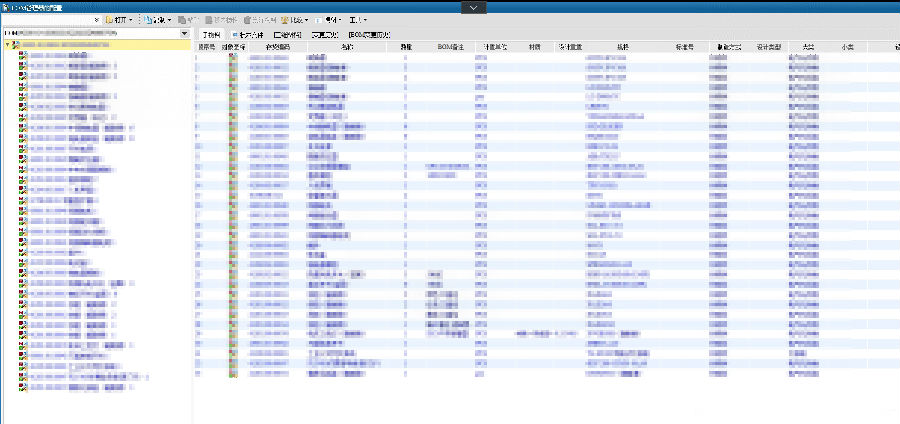This screenshot has height=424, width=900.
Task: Click the 标准号 column header
Action: click(x=684, y=47)
